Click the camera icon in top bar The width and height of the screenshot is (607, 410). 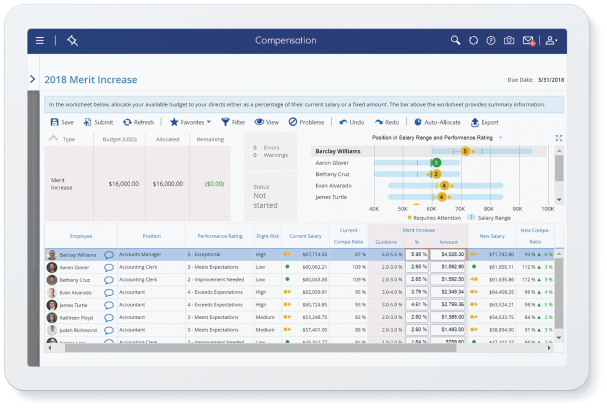(x=509, y=41)
